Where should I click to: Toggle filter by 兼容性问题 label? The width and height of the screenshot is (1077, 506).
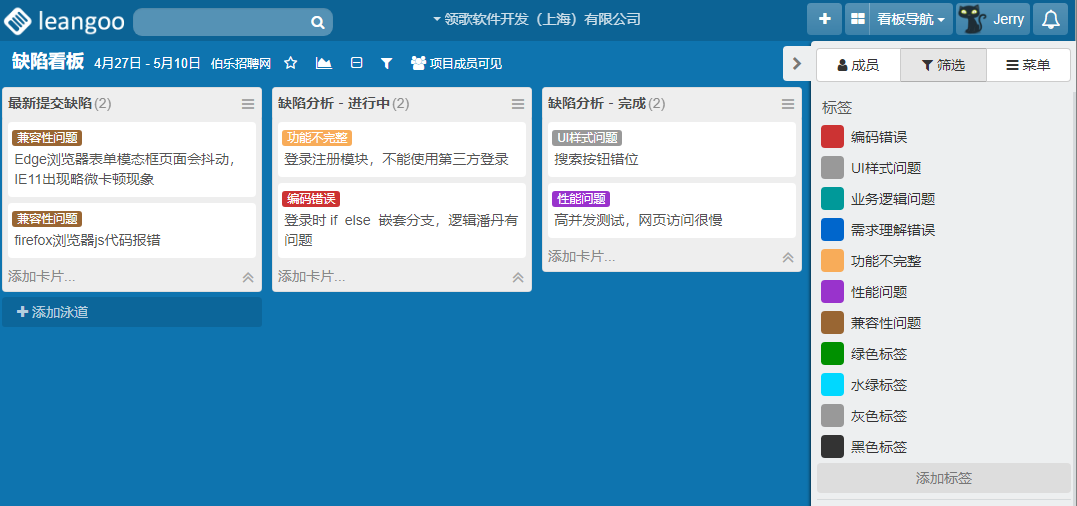click(x=885, y=323)
